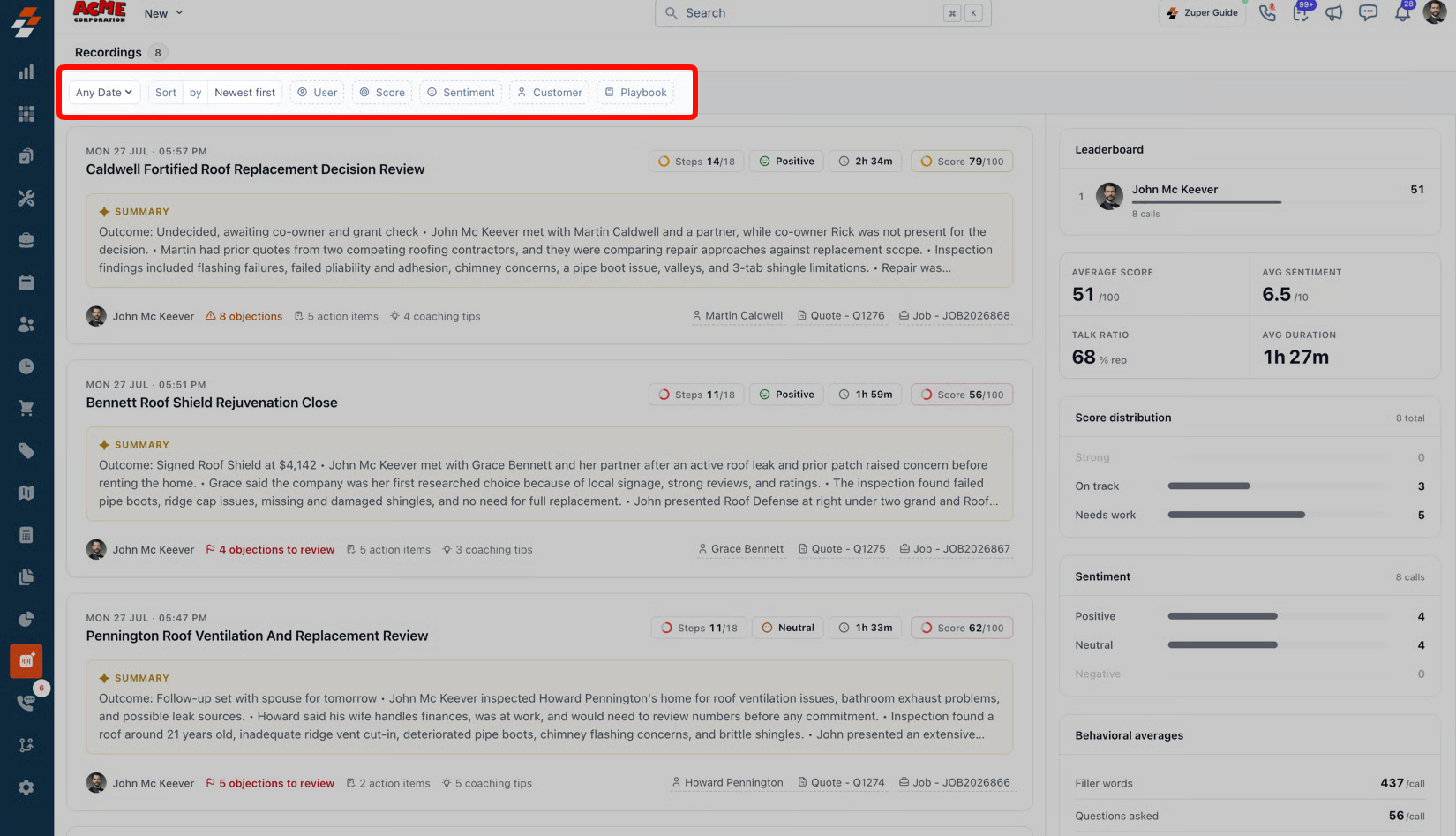Open the Score filter chip

tap(382, 93)
